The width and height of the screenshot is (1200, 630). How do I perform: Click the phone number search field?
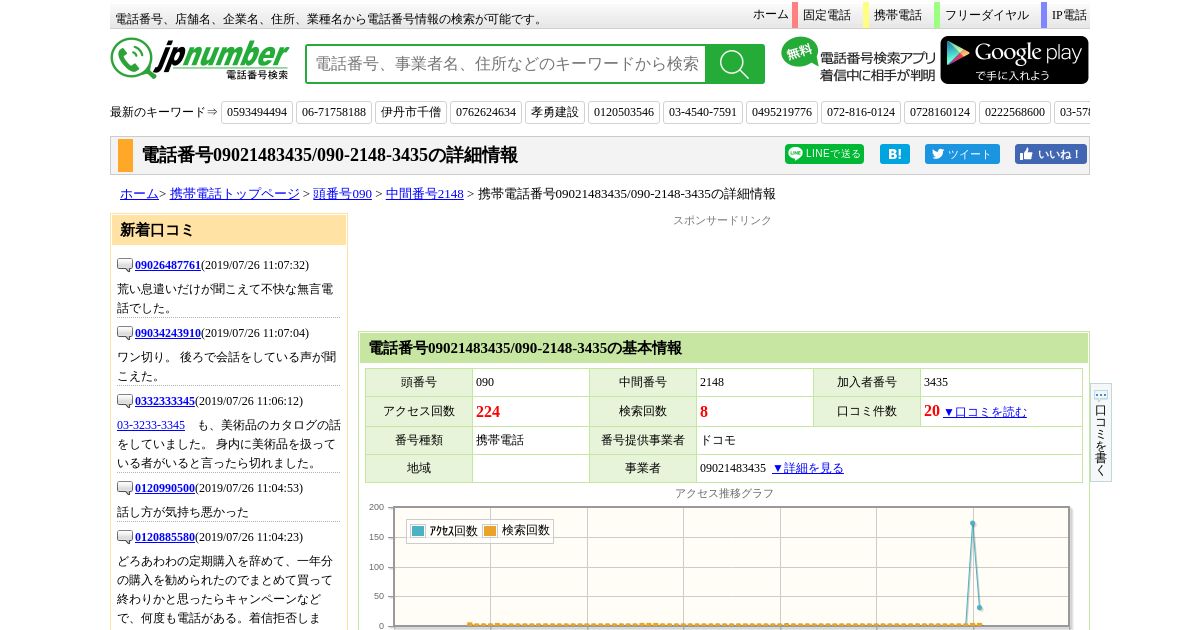pos(506,64)
